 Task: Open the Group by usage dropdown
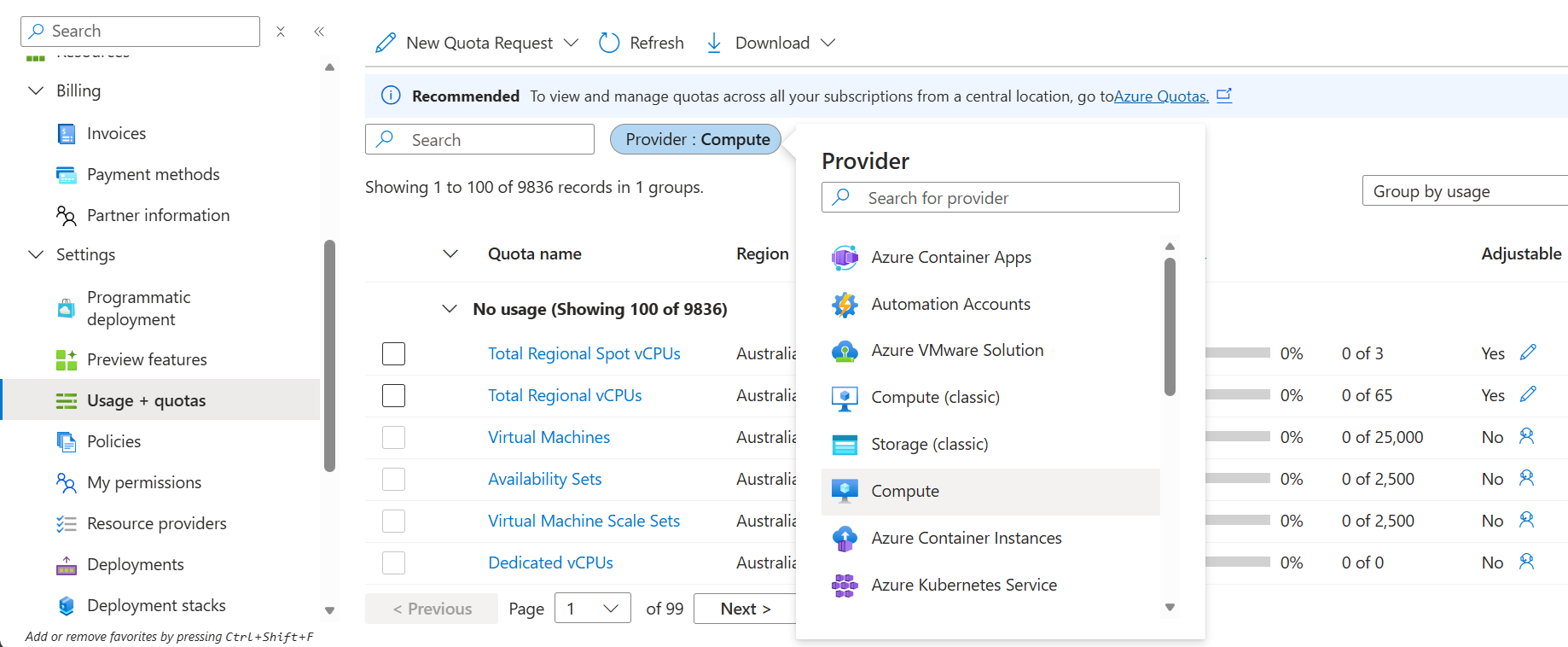coord(1465,191)
